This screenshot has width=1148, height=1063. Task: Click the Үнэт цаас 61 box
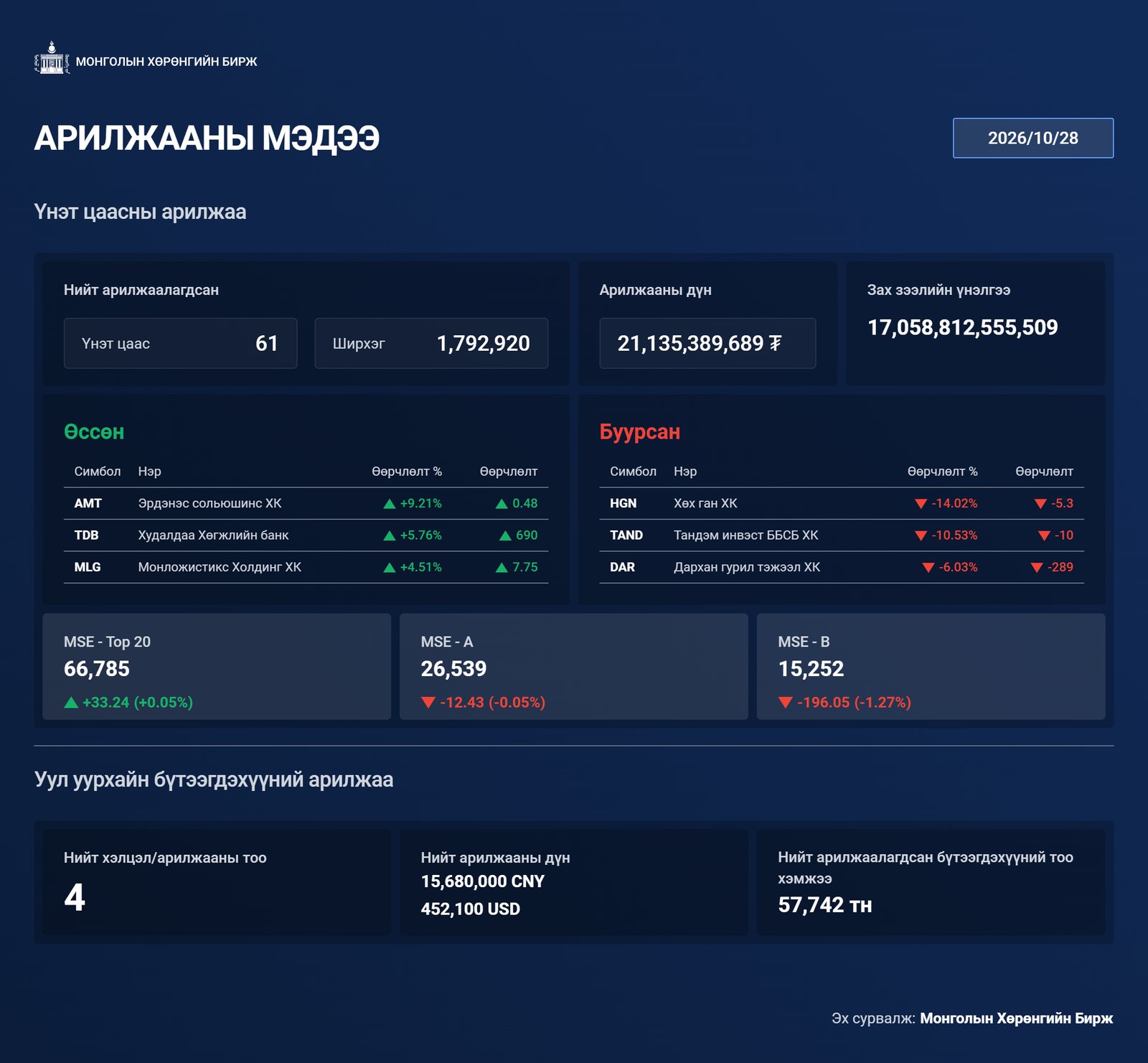click(180, 343)
